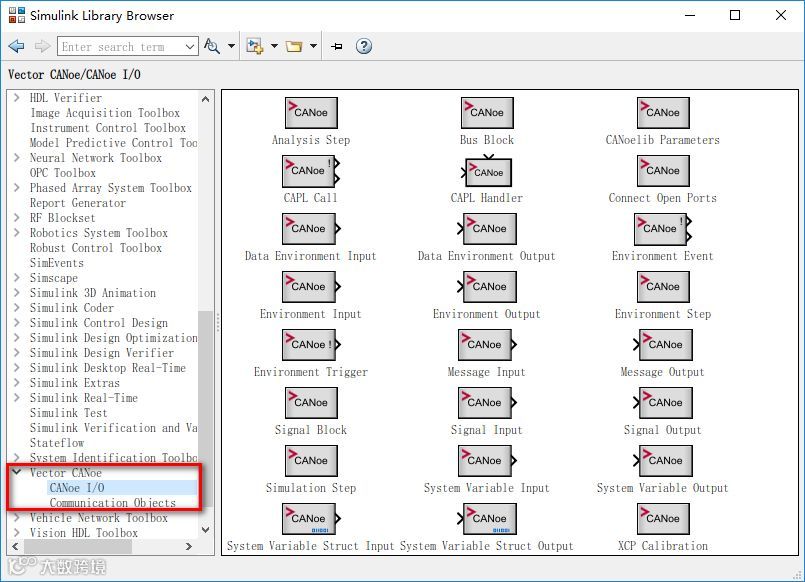Click the tree horizontal scroll right arrow
Image resolution: width=805 pixels, height=582 pixels.
pyautogui.click(x=189, y=547)
